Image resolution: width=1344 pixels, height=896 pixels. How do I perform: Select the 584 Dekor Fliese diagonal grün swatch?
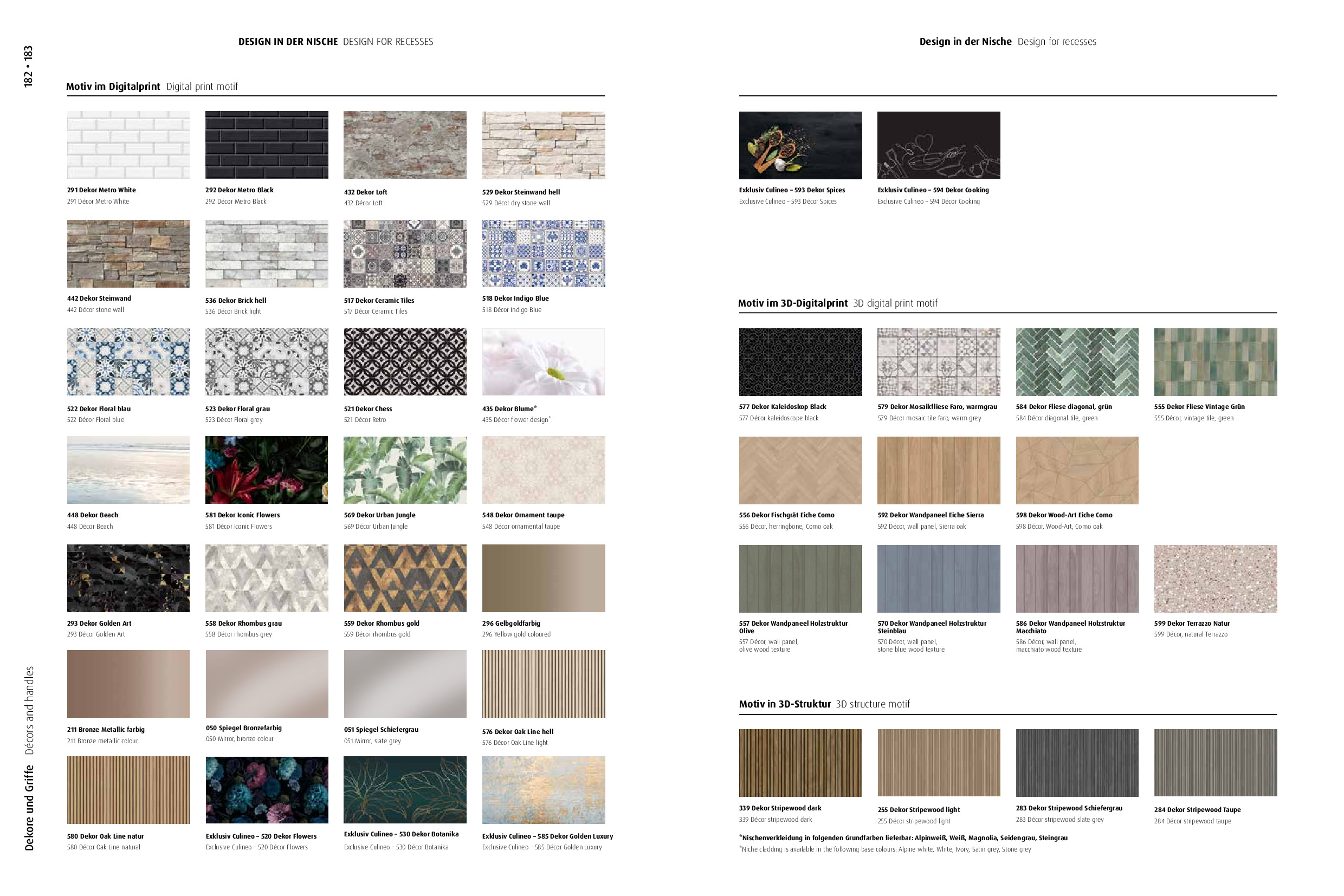point(1076,362)
